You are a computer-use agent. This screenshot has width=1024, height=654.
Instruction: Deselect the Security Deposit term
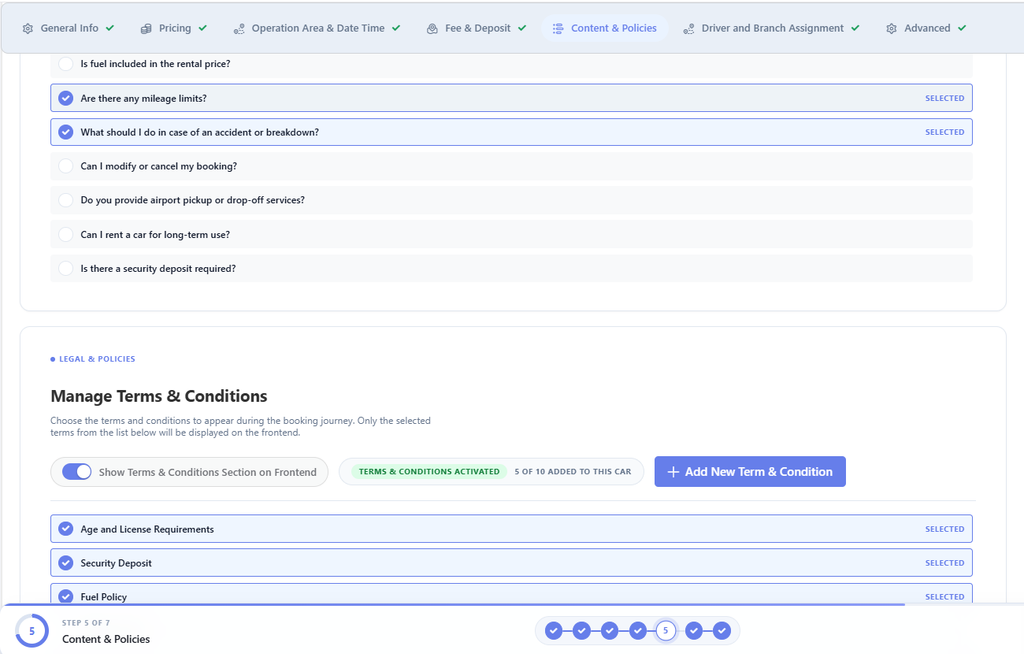coord(511,563)
